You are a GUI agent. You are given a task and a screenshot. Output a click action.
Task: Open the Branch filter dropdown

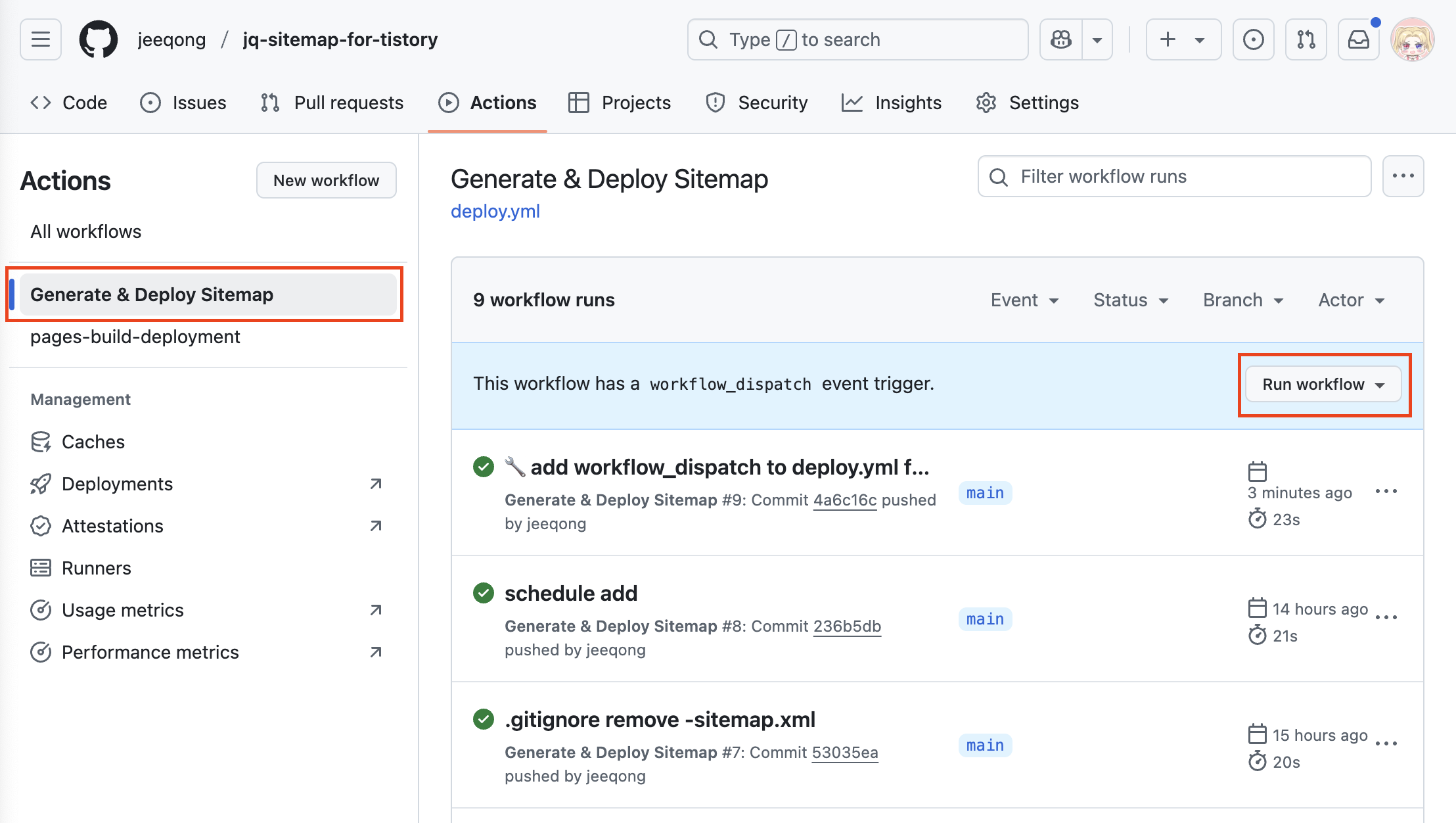click(1242, 300)
